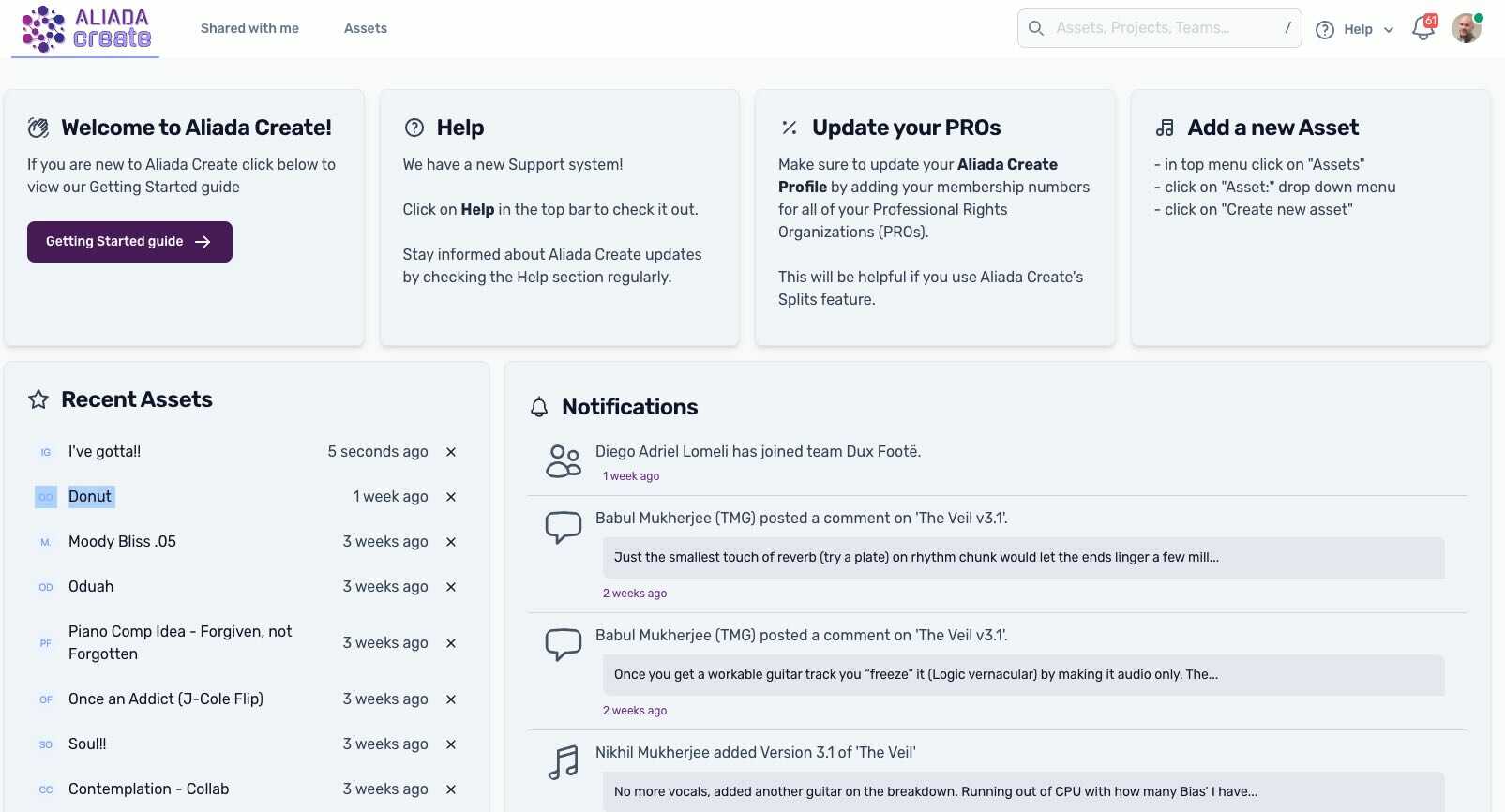Image resolution: width=1505 pixels, height=812 pixels.
Task: Dismiss Moody Bliss .05 recent asset
Action: tap(451, 542)
